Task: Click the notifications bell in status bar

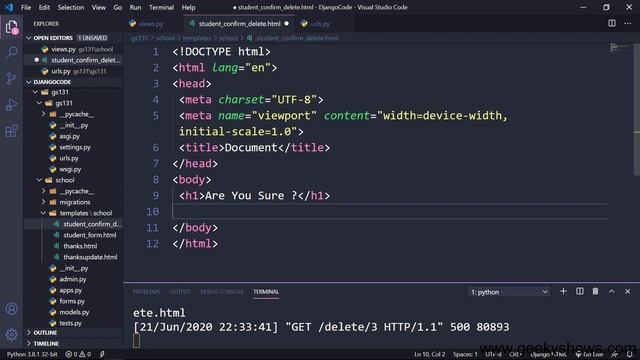Action: 629,354
